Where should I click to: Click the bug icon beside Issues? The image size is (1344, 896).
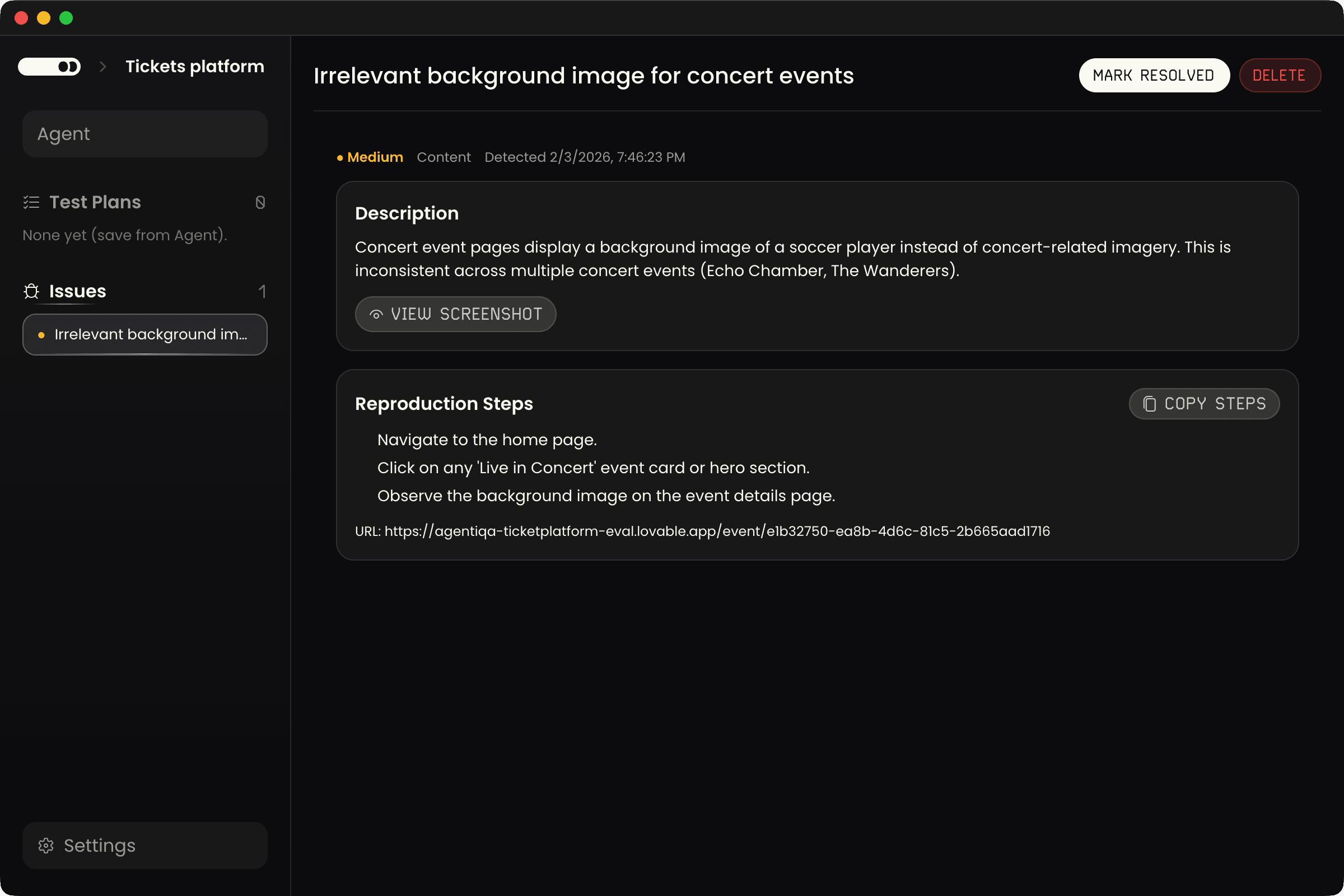click(x=31, y=291)
